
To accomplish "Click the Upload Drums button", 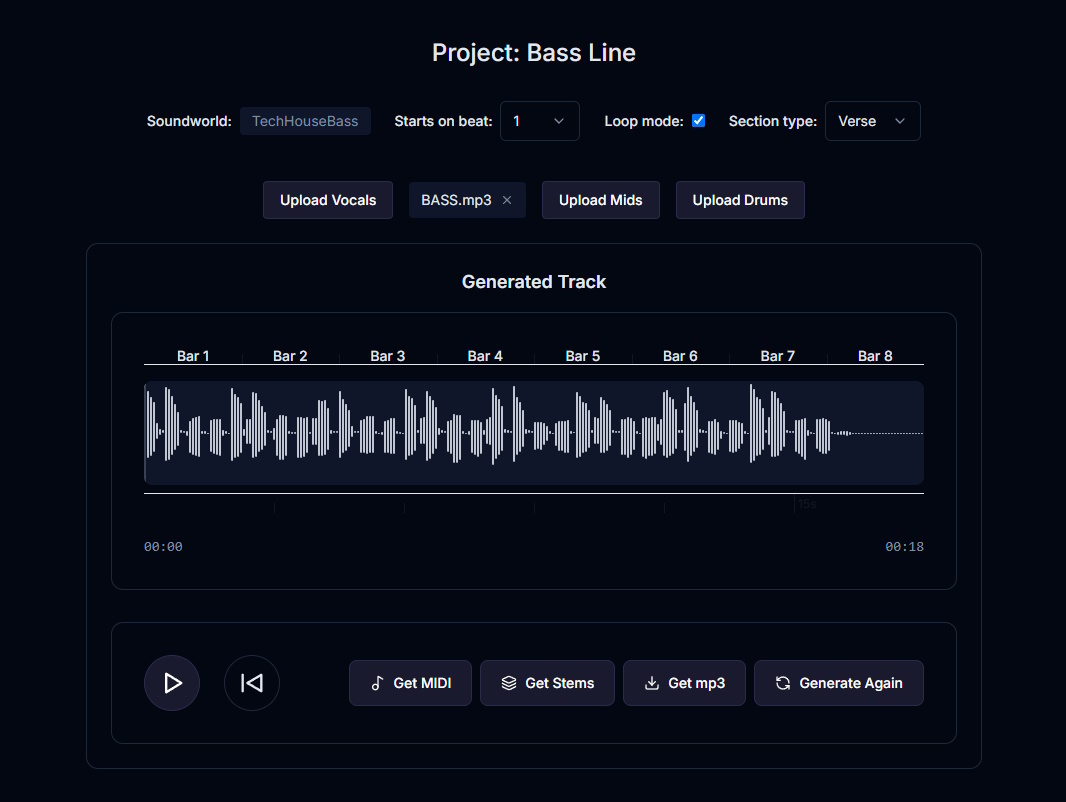I will (x=740, y=199).
